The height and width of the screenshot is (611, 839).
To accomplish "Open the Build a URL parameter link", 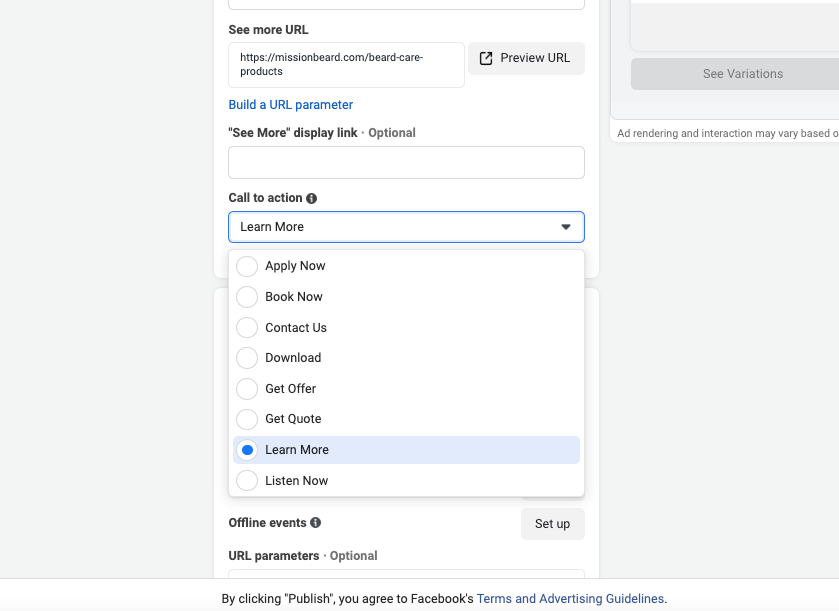I will click(x=291, y=105).
